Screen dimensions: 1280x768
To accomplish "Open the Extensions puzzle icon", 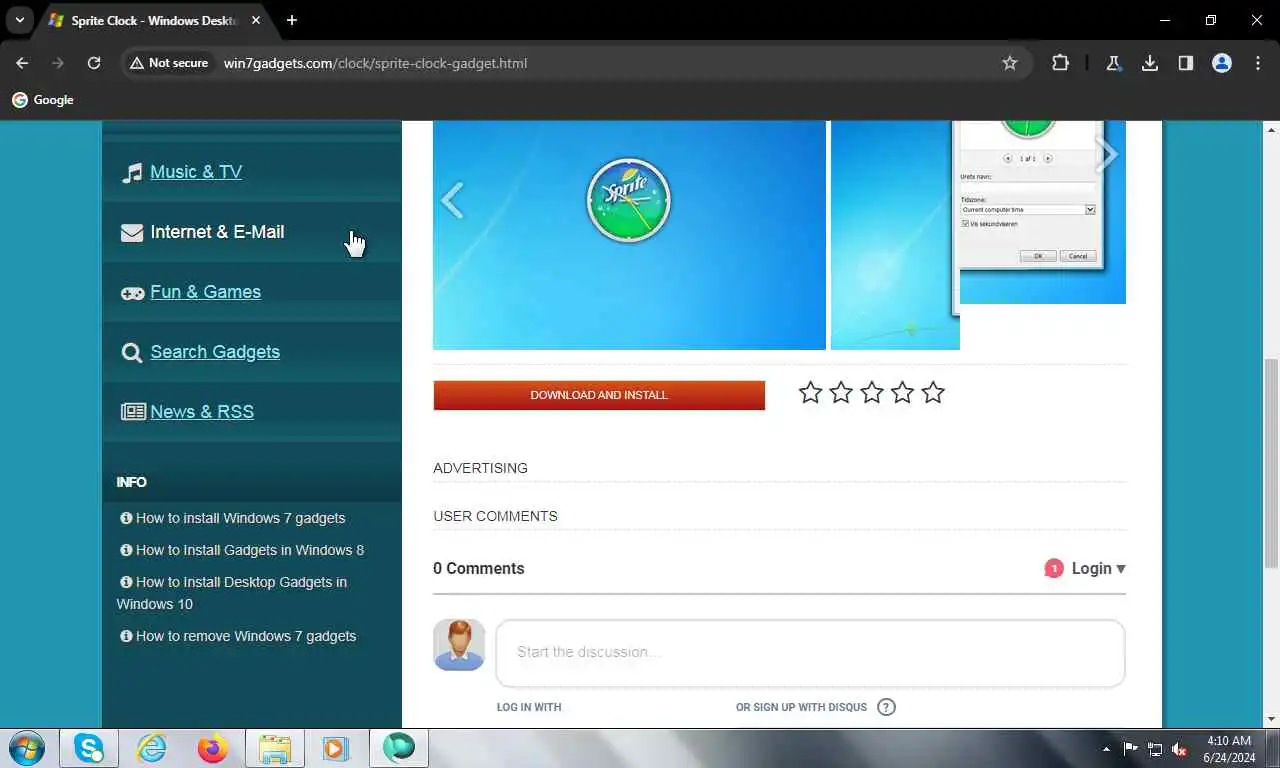I will pyautogui.click(x=1060, y=63).
